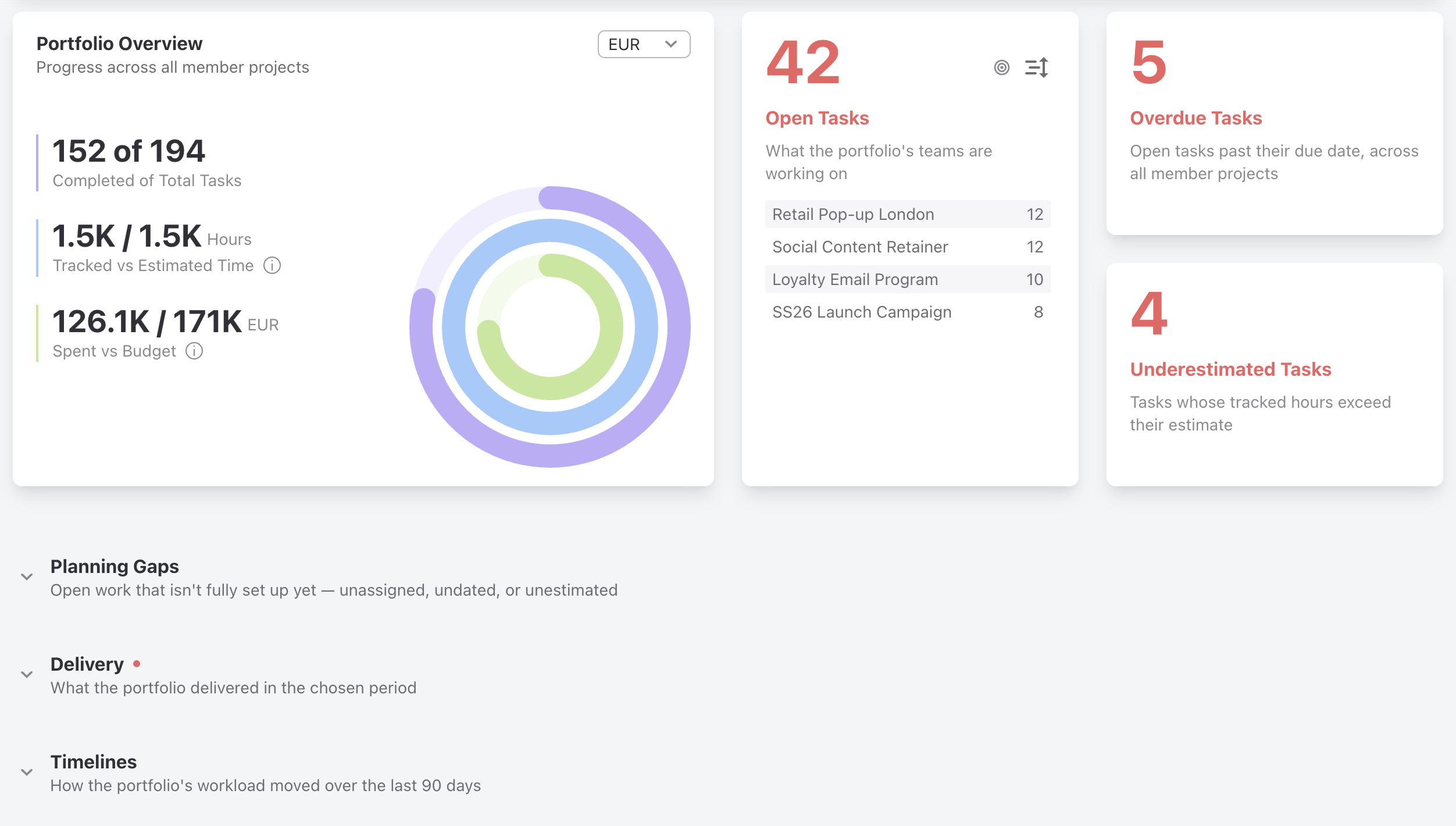Select the Retail Pop-up London row

pos(908,214)
